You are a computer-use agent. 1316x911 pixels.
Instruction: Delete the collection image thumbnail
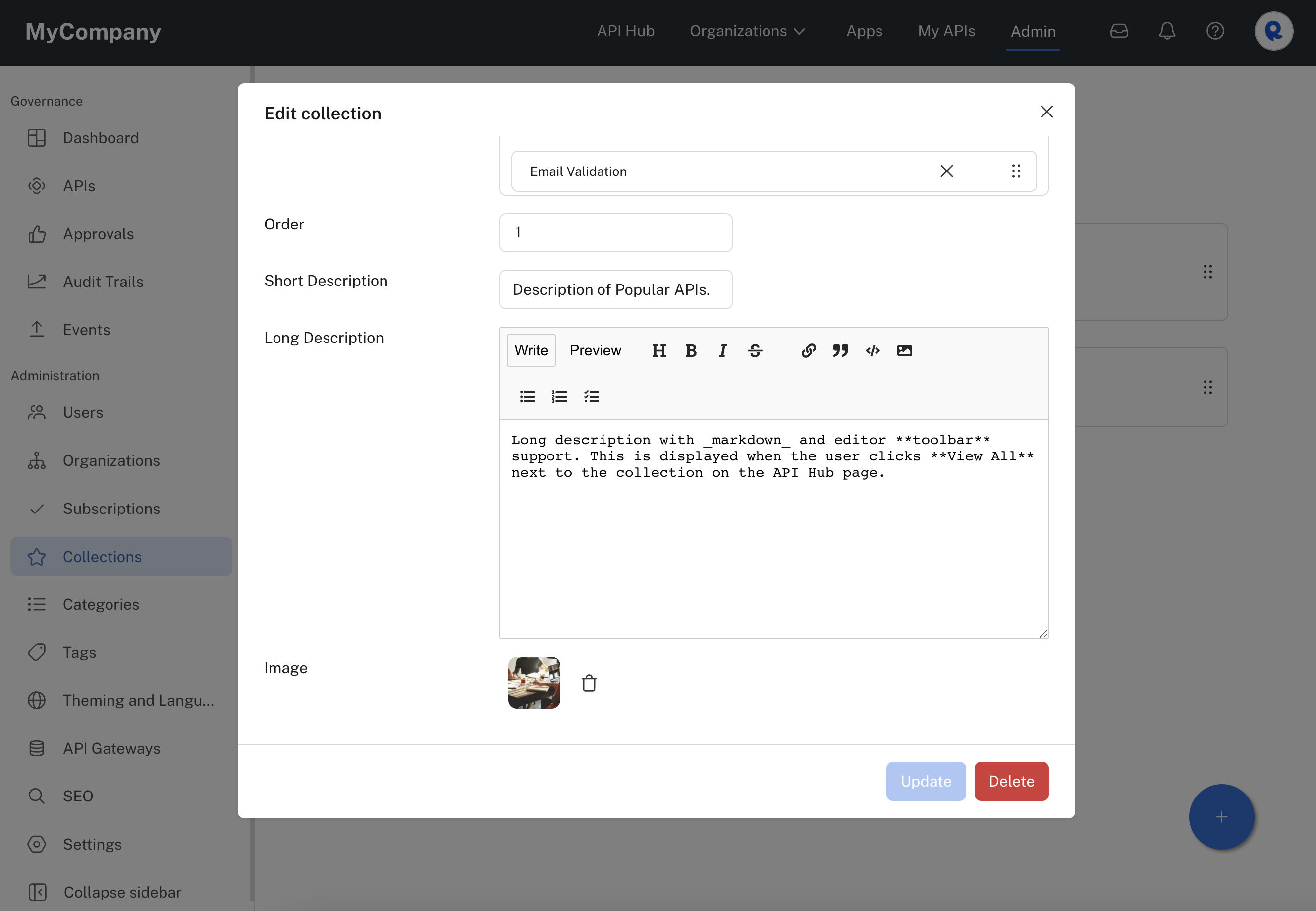click(589, 683)
